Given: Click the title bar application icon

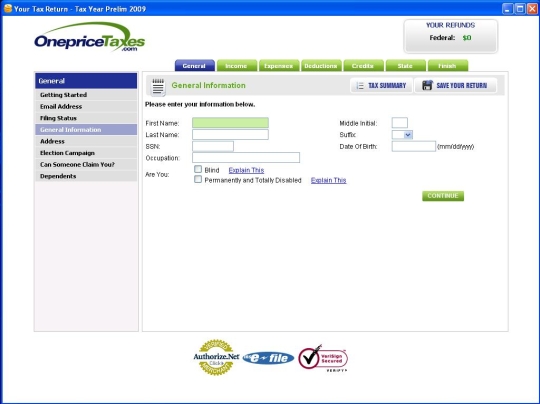Looking at the screenshot, I should pyautogui.click(x=8, y=8).
